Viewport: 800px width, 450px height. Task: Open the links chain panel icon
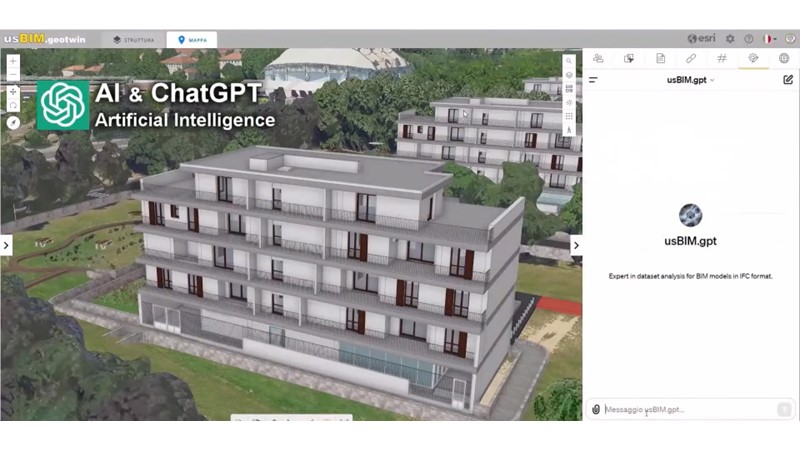pos(691,58)
